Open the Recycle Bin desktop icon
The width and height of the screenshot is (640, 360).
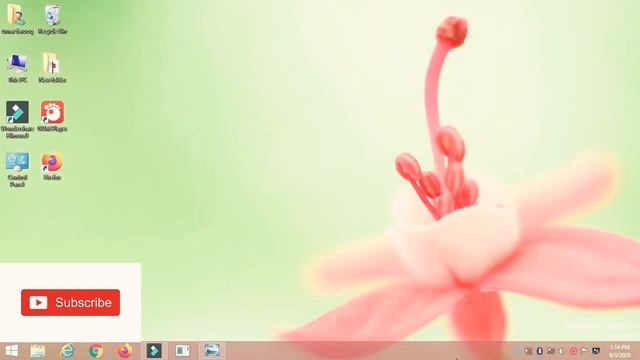pyautogui.click(x=52, y=19)
